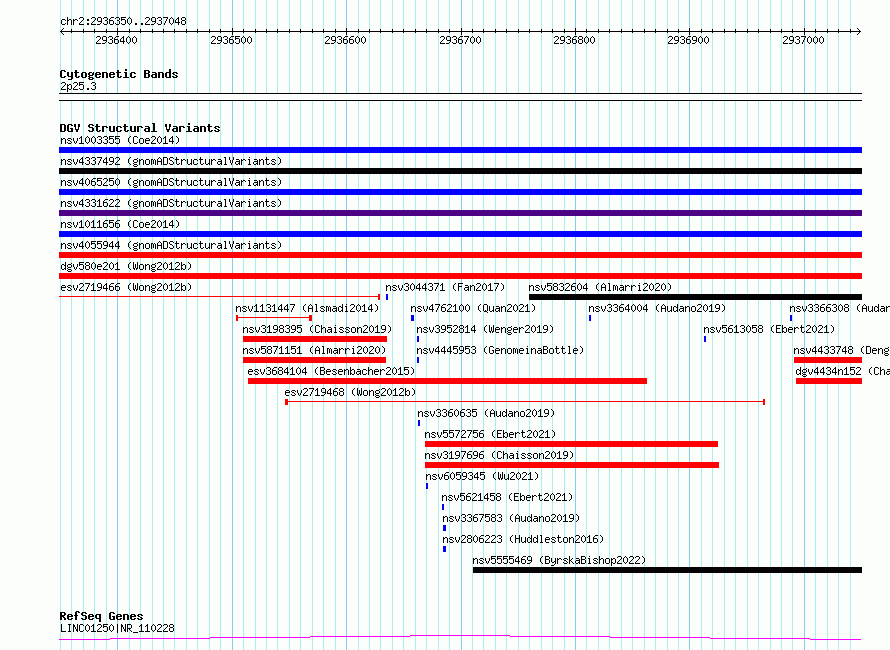Screen dimensions: 890x650
Task: Click the nsv1003355 (Coe2014) blue variant bar
Action: coord(460,150)
